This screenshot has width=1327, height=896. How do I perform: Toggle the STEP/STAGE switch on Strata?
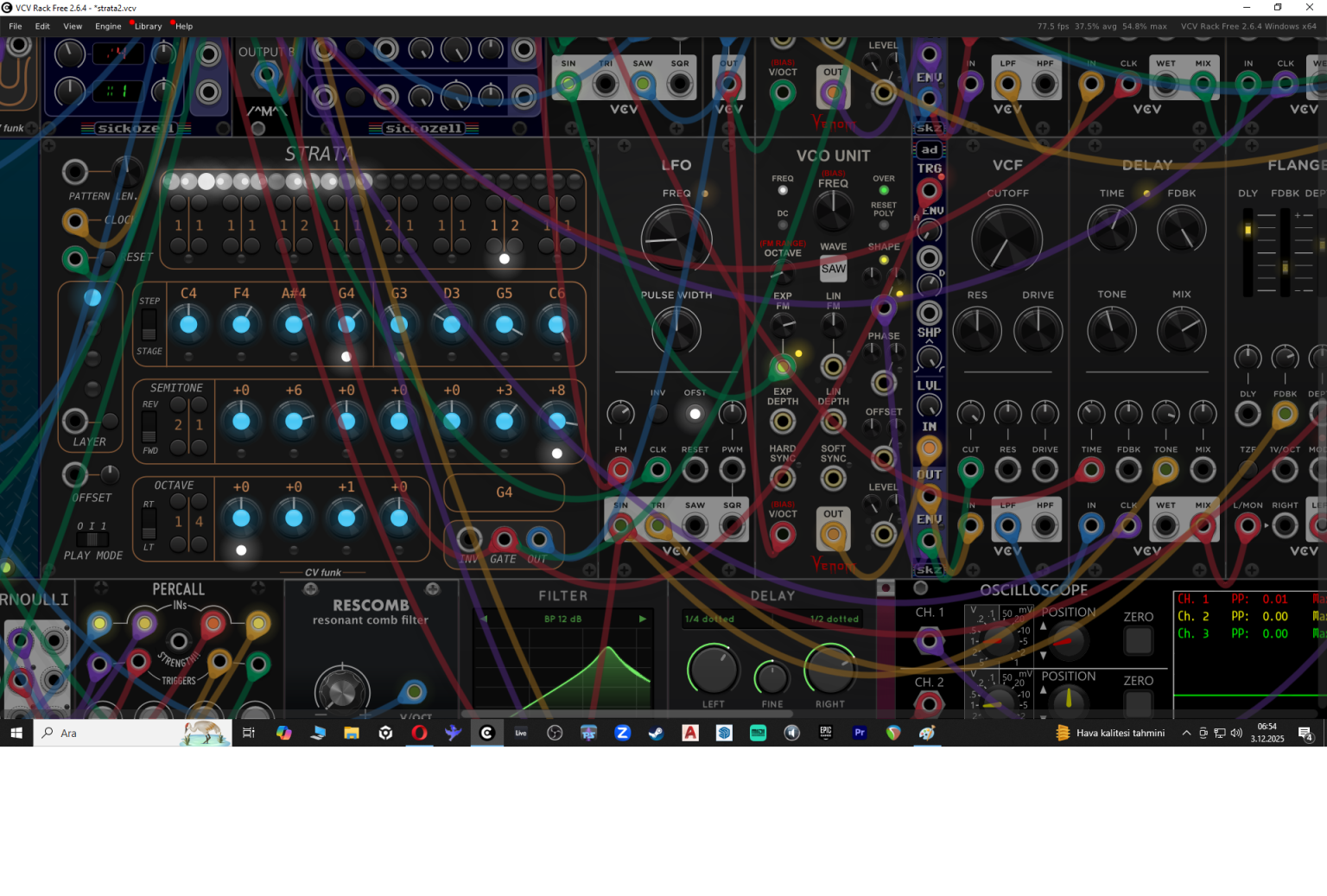pos(149,325)
